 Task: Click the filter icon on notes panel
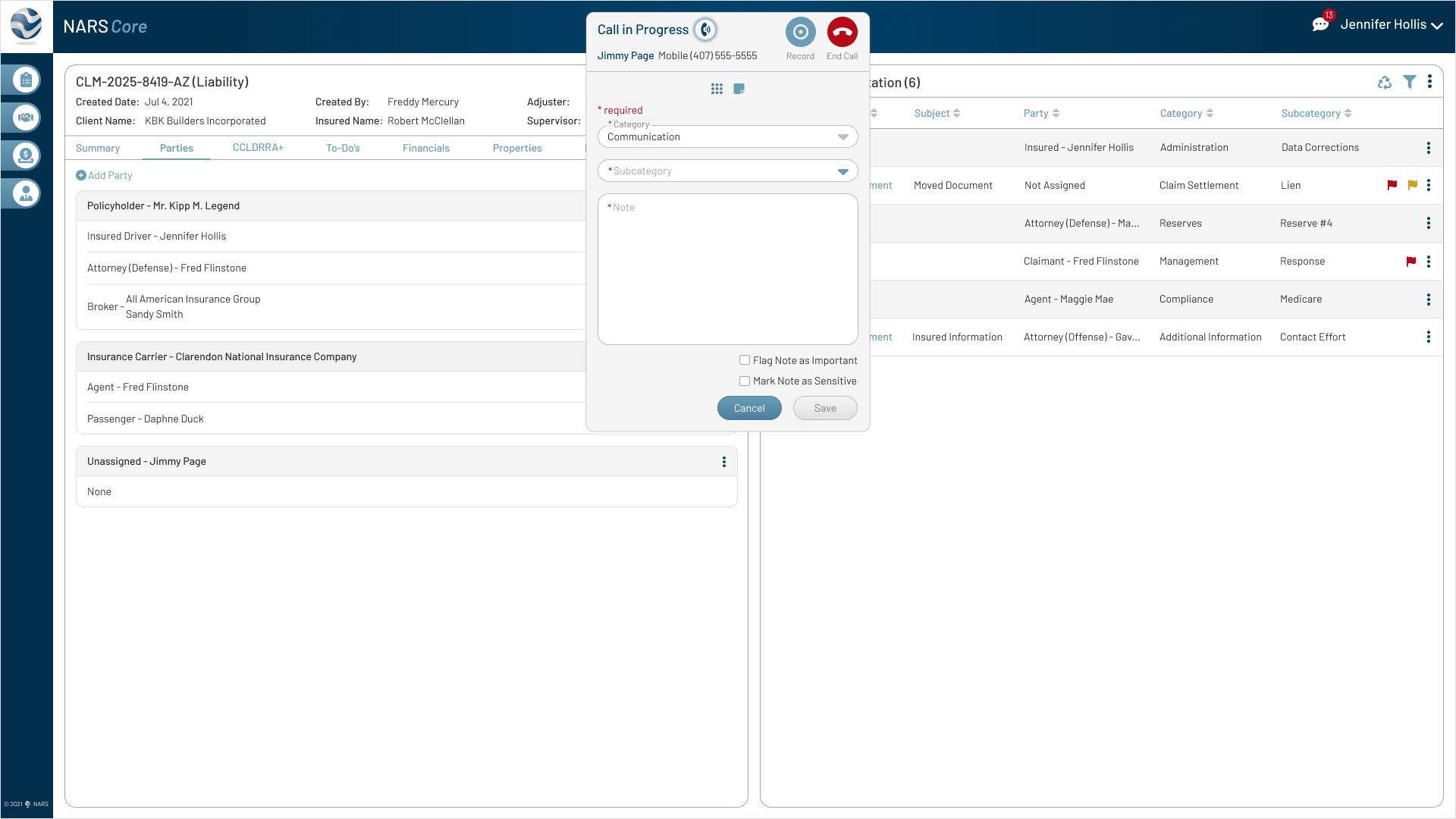[1410, 82]
